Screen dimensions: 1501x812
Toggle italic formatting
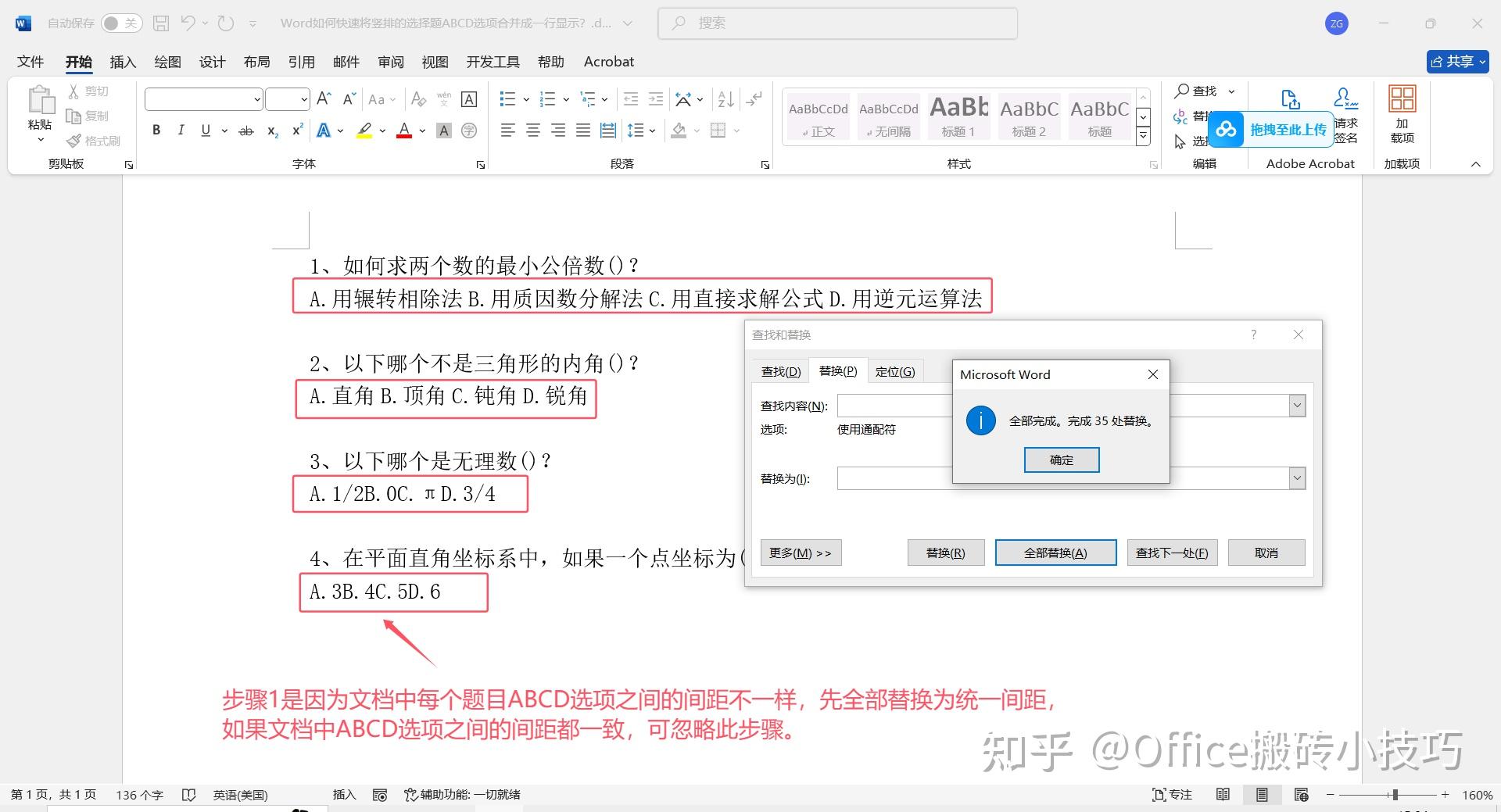pyautogui.click(x=181, y=130)
